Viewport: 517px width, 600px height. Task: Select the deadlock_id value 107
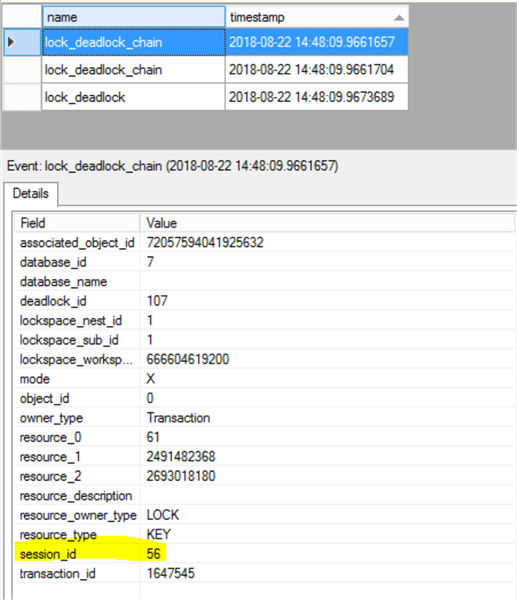157,301
